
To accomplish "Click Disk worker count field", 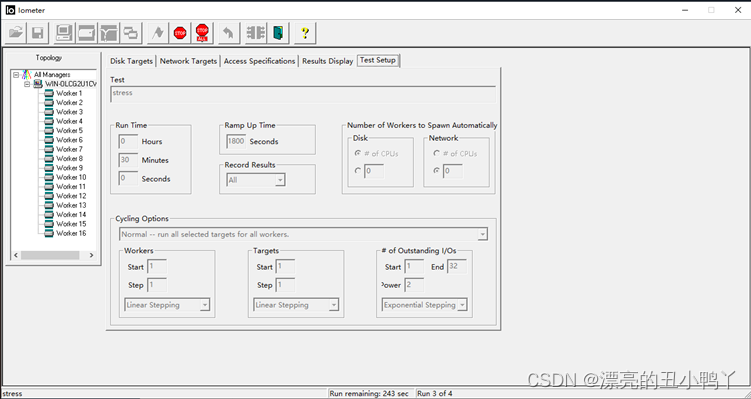I will pos(374,171).
